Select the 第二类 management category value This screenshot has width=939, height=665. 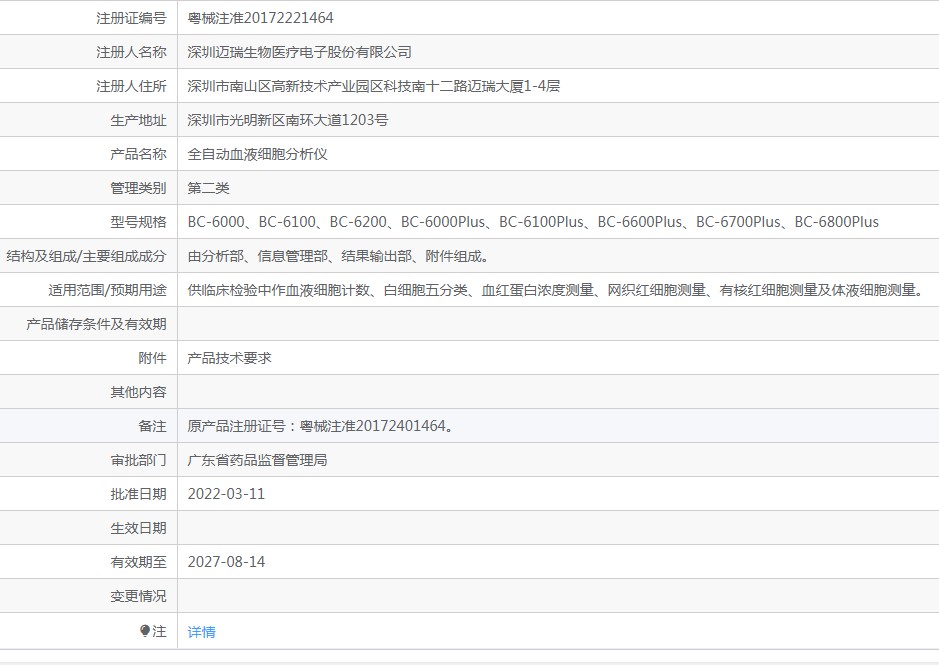click(x=208, y=188)
